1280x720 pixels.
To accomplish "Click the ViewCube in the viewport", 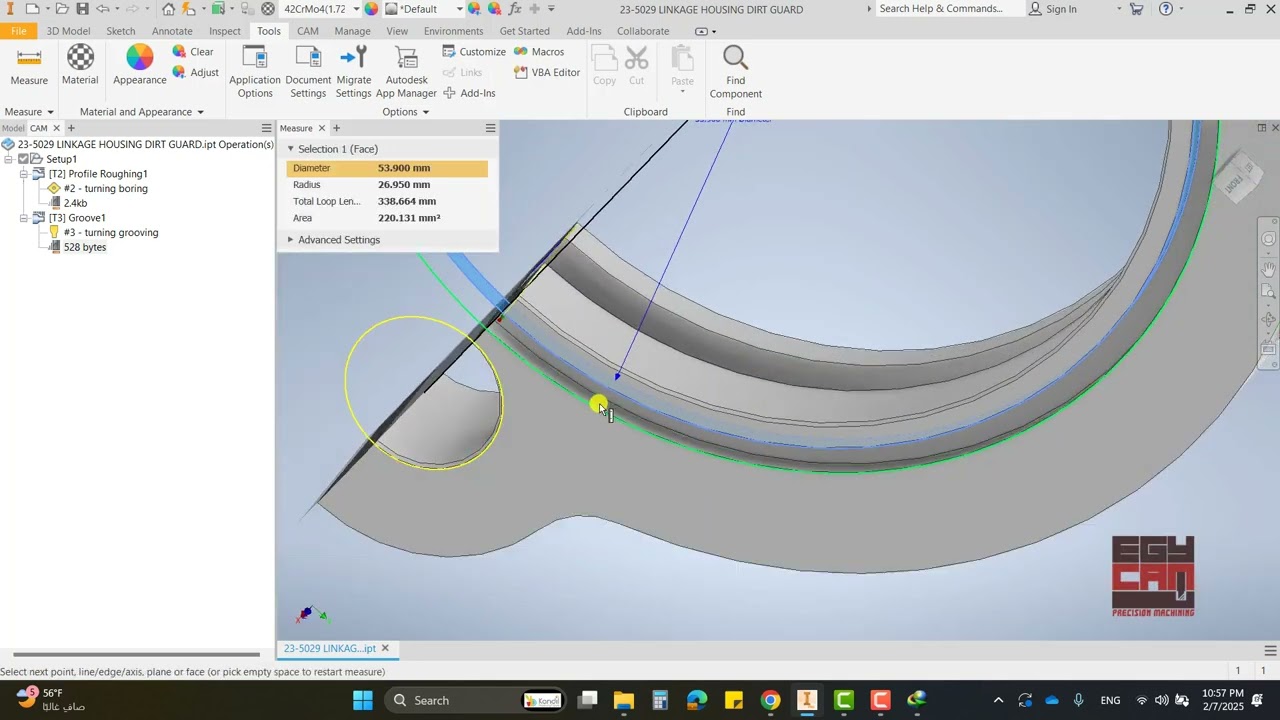I will [x=1238, y=179].
